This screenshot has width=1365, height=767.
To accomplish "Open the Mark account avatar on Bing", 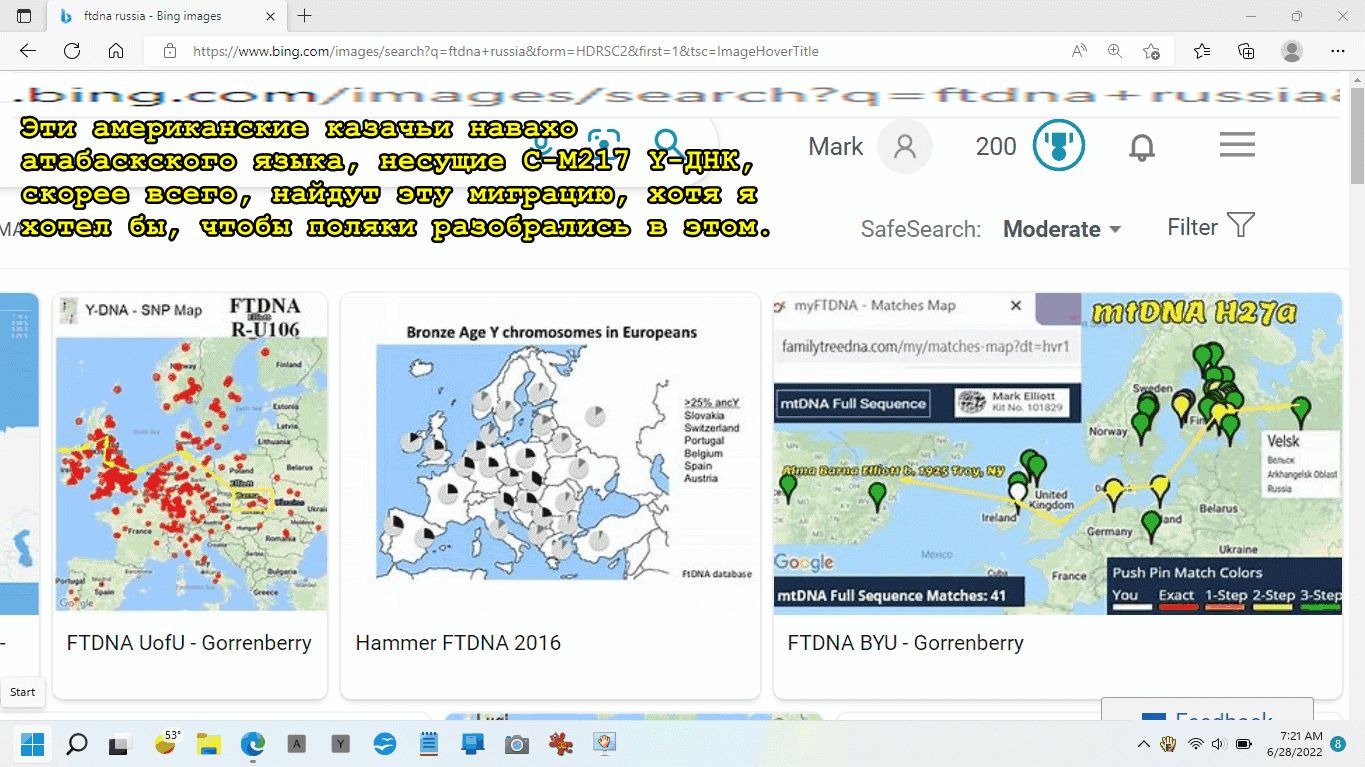I will pyautogui.click(x=905, y=147).
